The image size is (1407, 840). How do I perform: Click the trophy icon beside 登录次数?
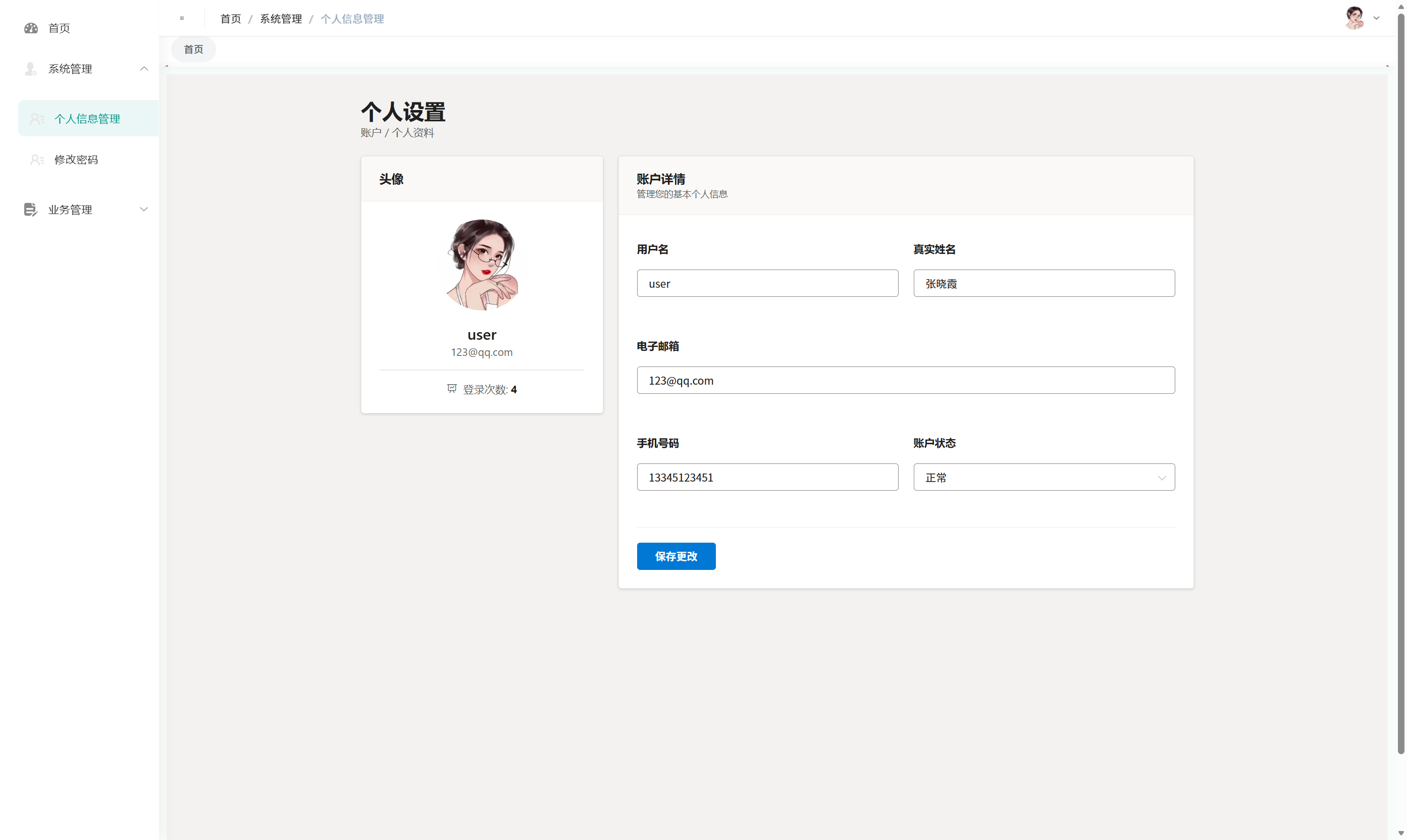(x=451, y=389)
